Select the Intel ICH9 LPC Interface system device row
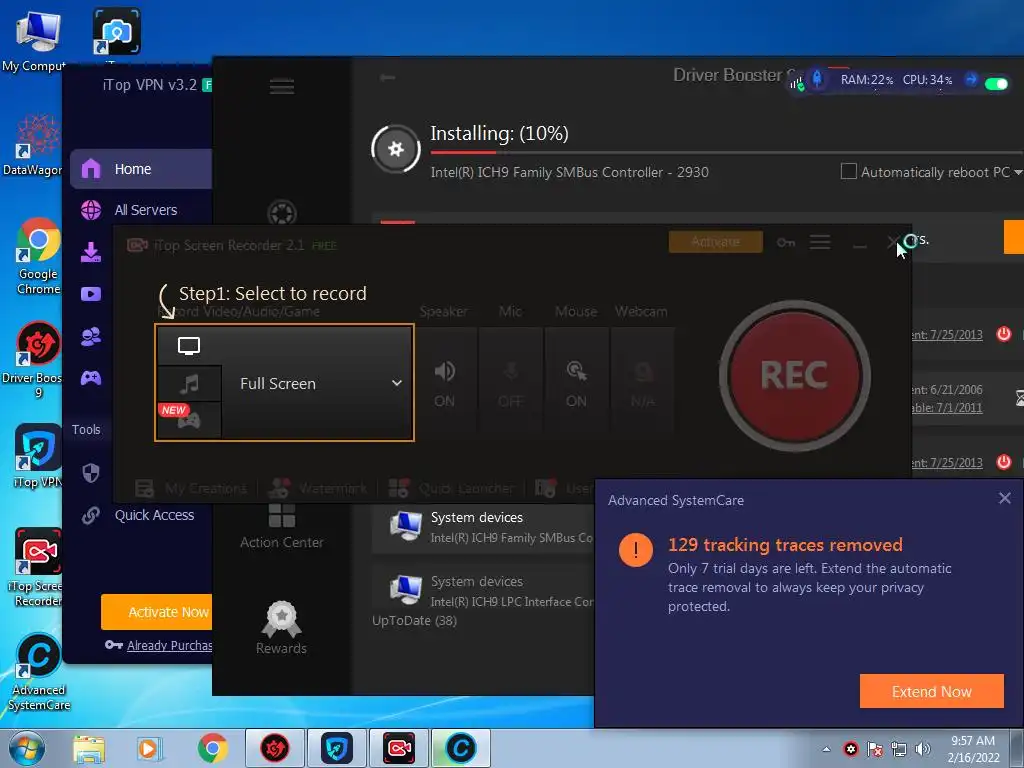The image size is (1024, 768). click(483, 590)
